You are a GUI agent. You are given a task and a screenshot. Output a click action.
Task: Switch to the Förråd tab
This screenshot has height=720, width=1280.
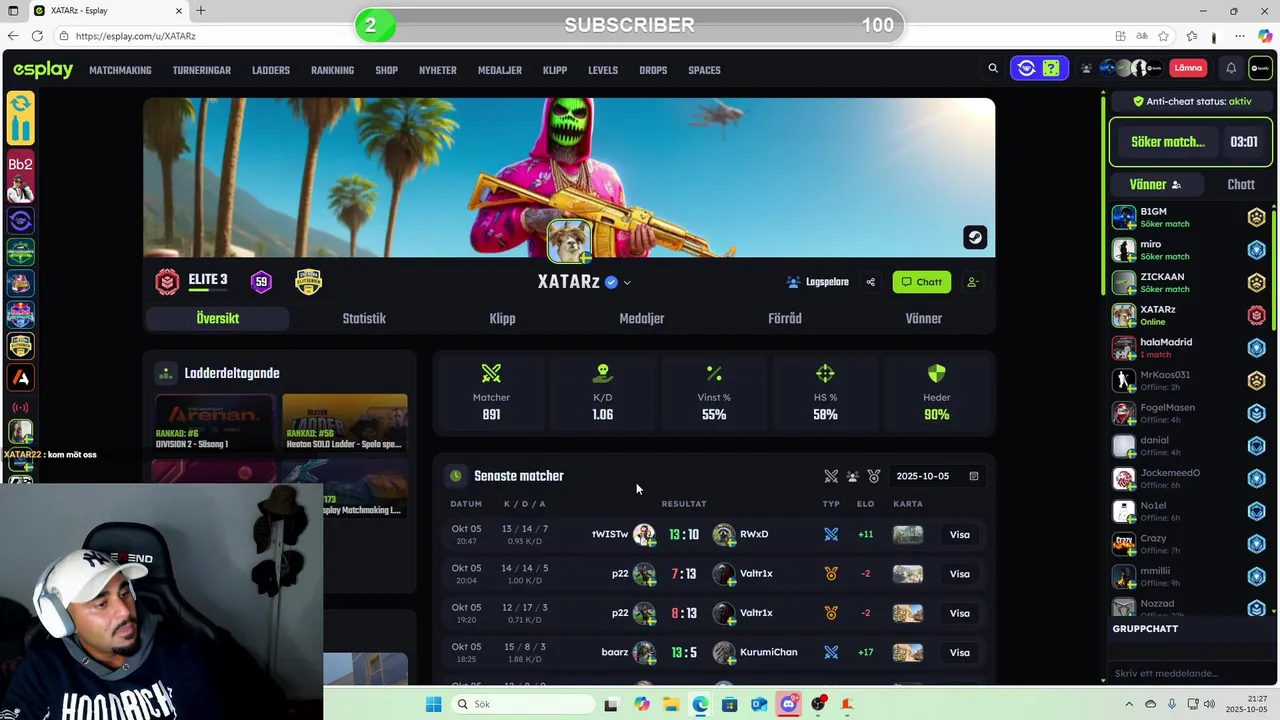click(x=784, y=318)
